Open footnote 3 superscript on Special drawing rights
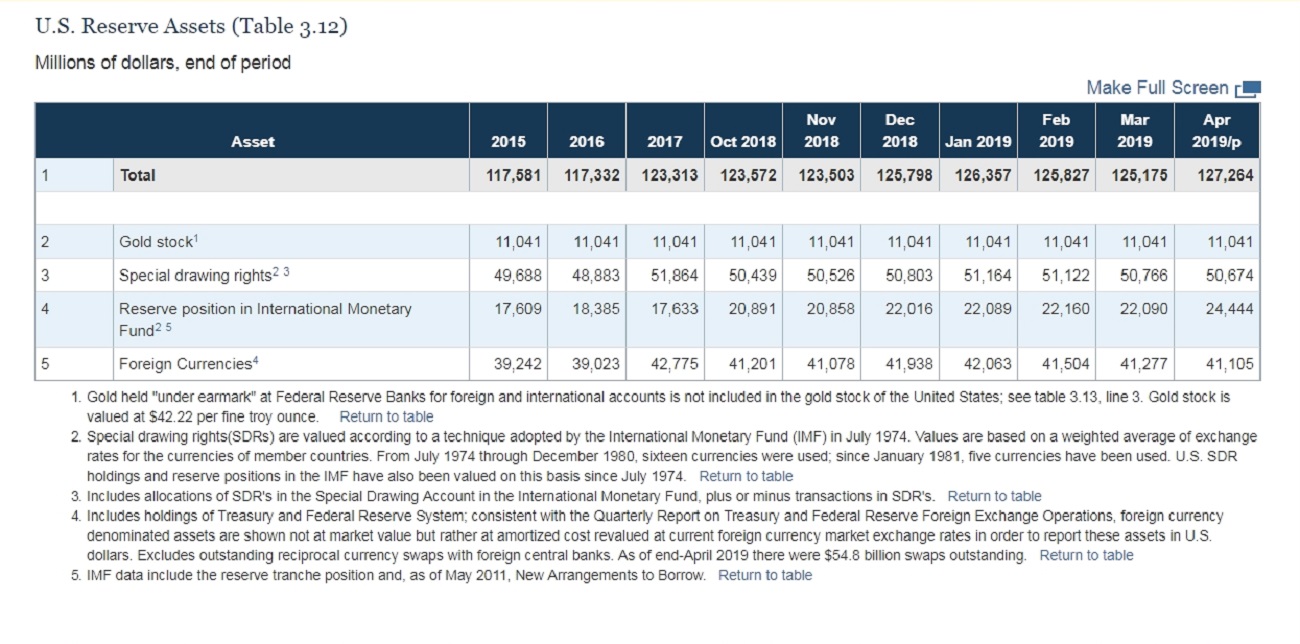The height and width of the screenshot is (644, 1300). [287, 271]
